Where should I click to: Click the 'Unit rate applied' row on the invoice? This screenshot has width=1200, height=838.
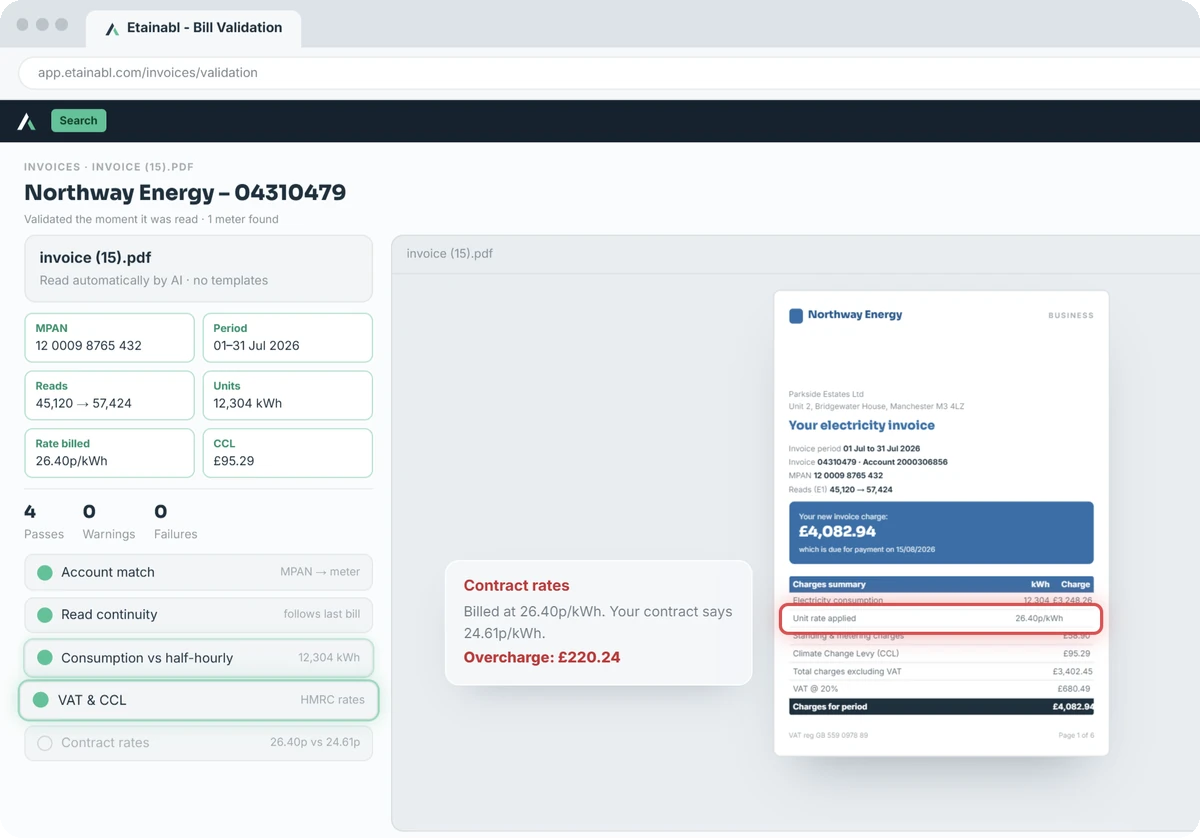click(941, 618)
